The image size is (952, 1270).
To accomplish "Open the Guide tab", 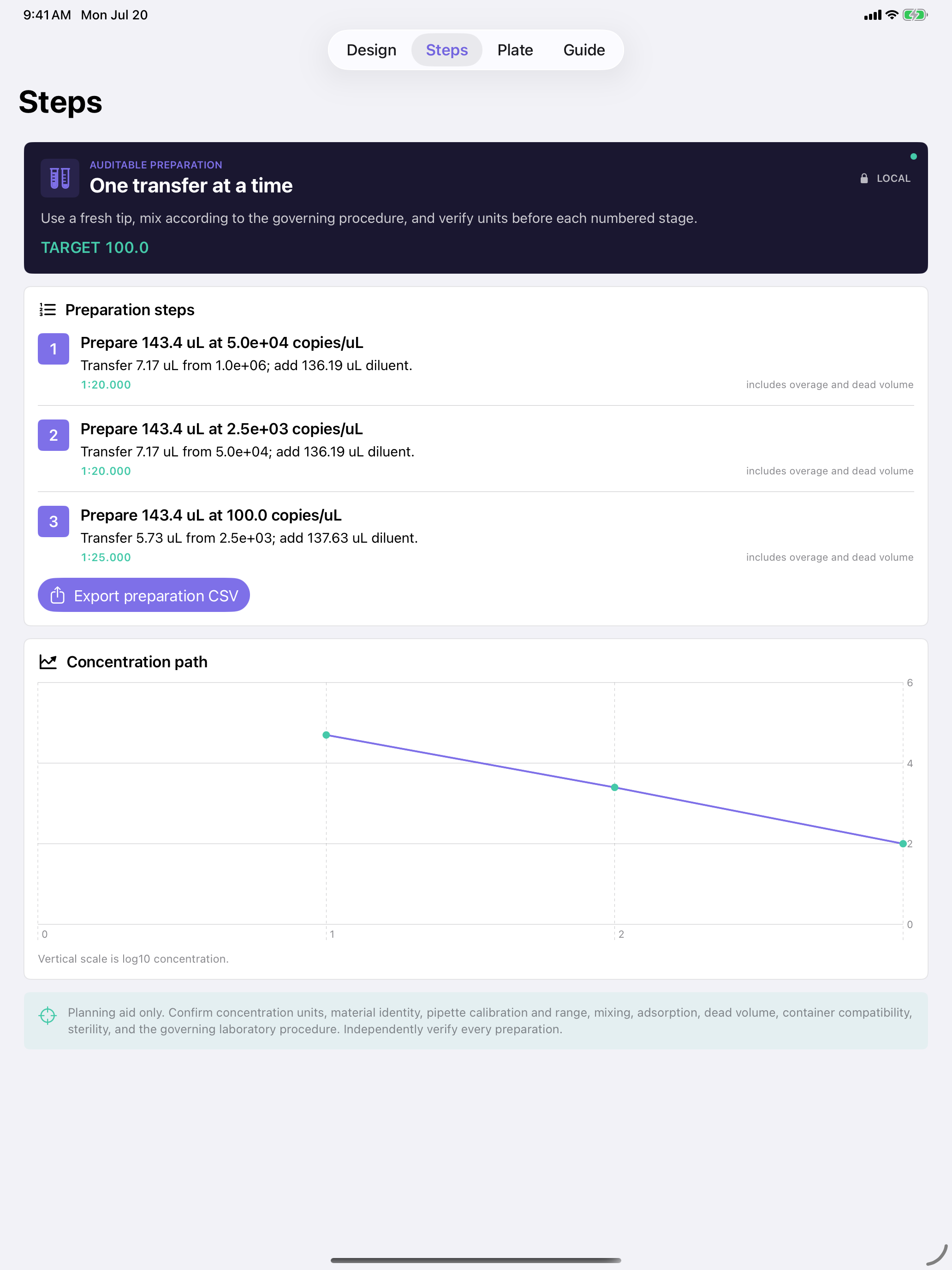I will (x=583, y=50).
